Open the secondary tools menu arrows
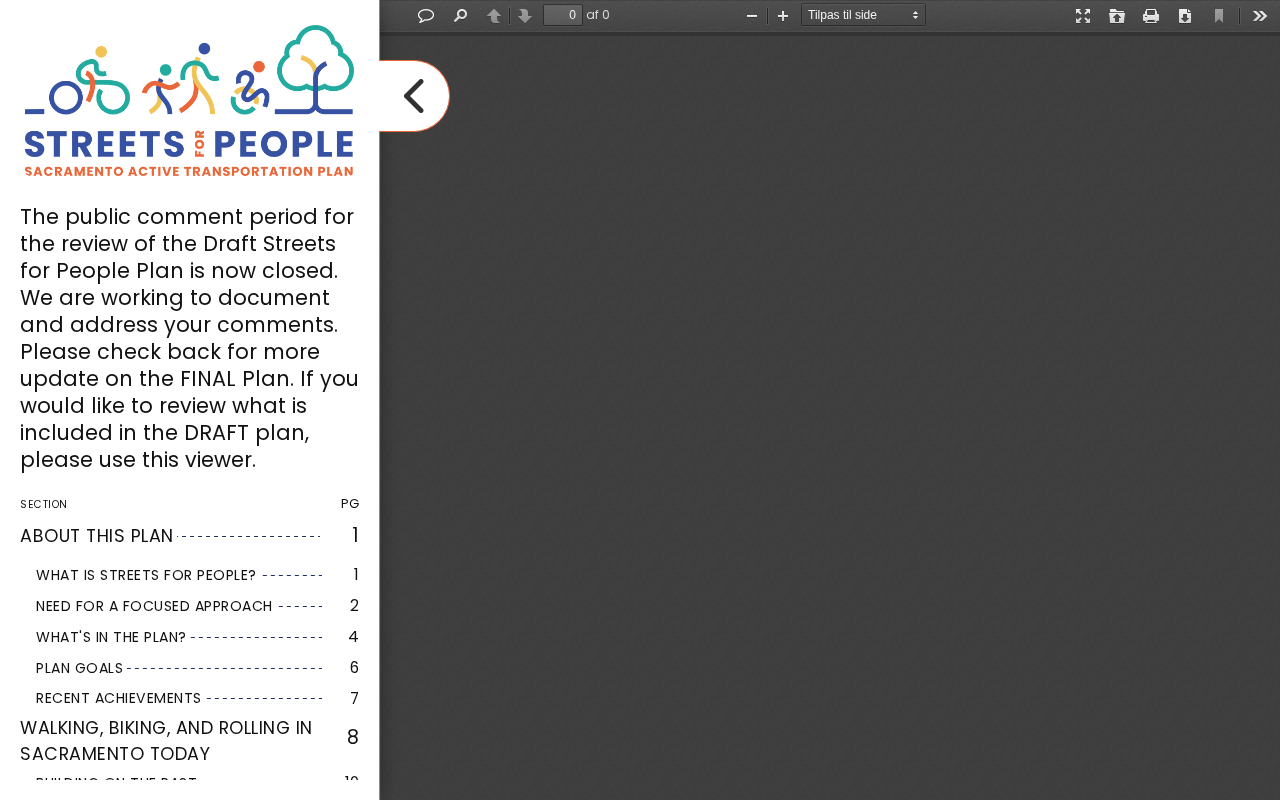1280x800 pixels. click(1260, 15)
